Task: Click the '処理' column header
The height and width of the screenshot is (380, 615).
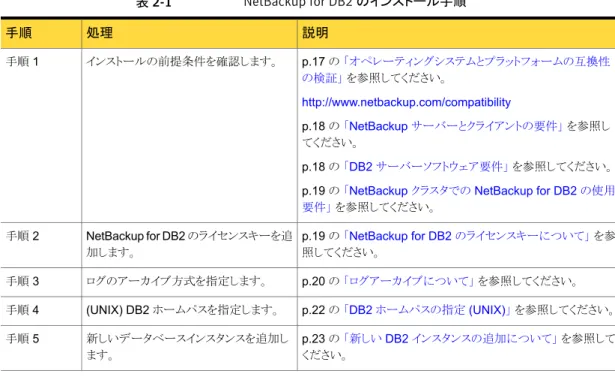Action: [x=189, y=33]
